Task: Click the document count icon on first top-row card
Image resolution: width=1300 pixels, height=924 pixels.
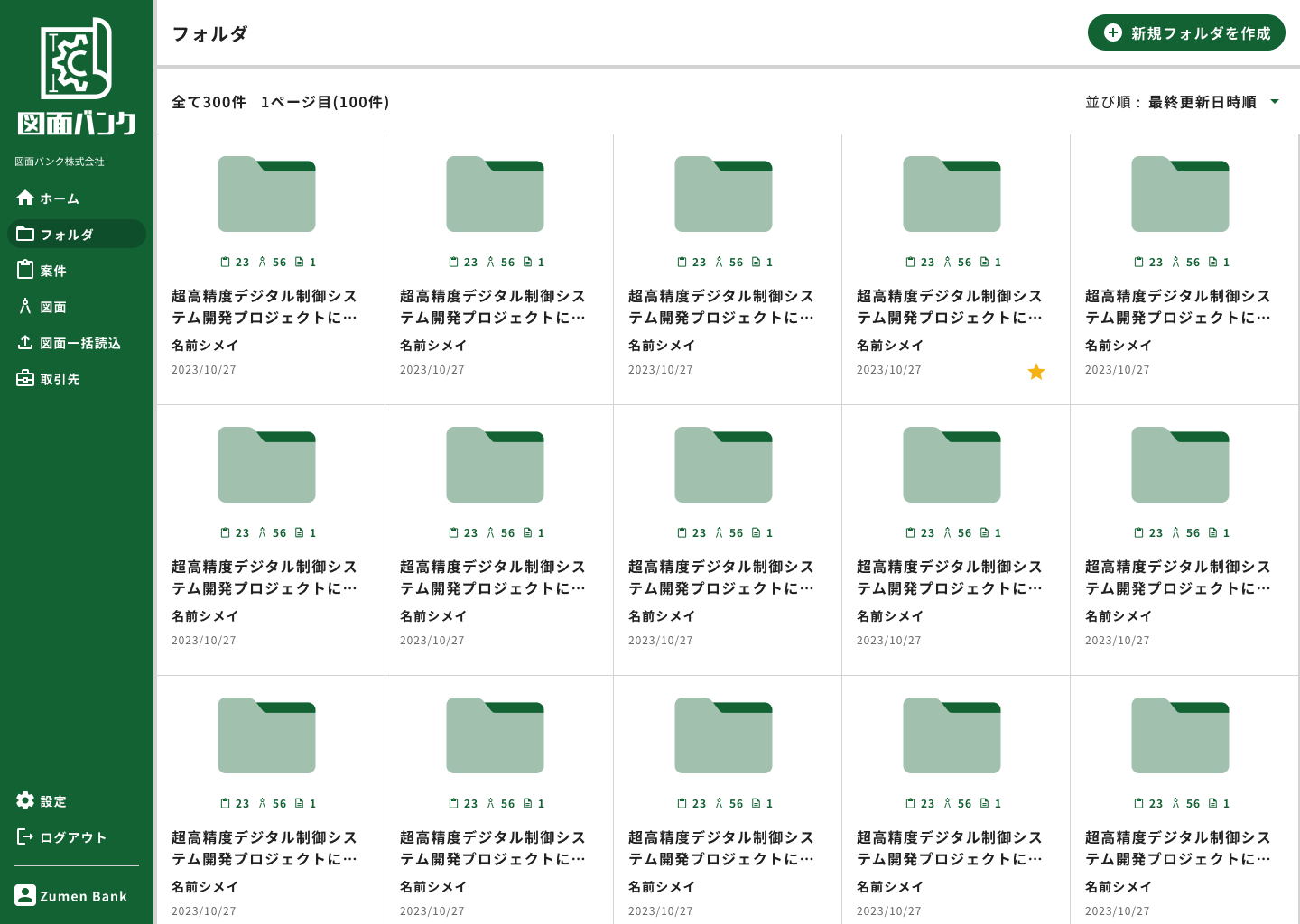Action: coord(299,262)
